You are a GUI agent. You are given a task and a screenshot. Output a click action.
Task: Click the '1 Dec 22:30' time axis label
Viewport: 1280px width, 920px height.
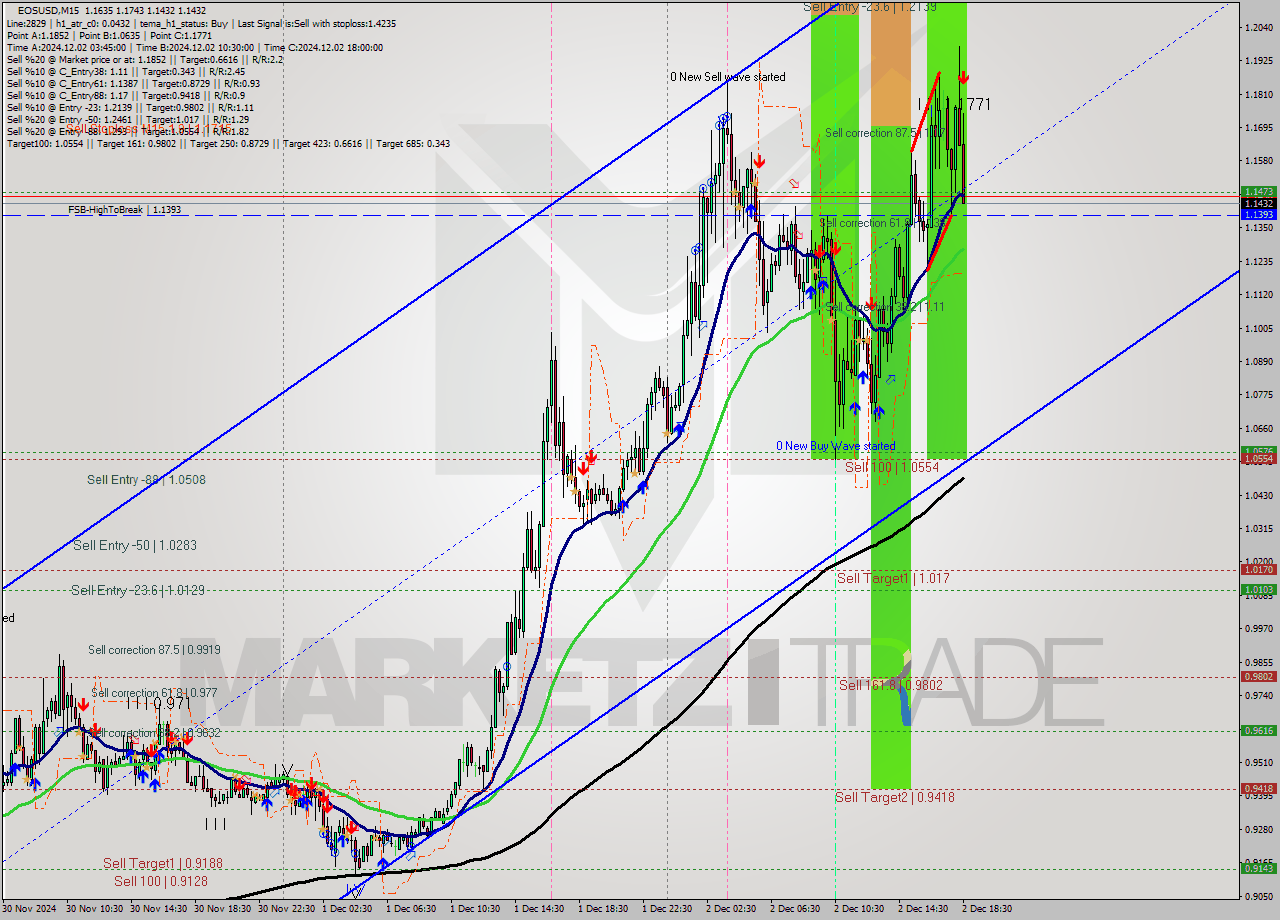pyautogui.click(x=669, y=909)
